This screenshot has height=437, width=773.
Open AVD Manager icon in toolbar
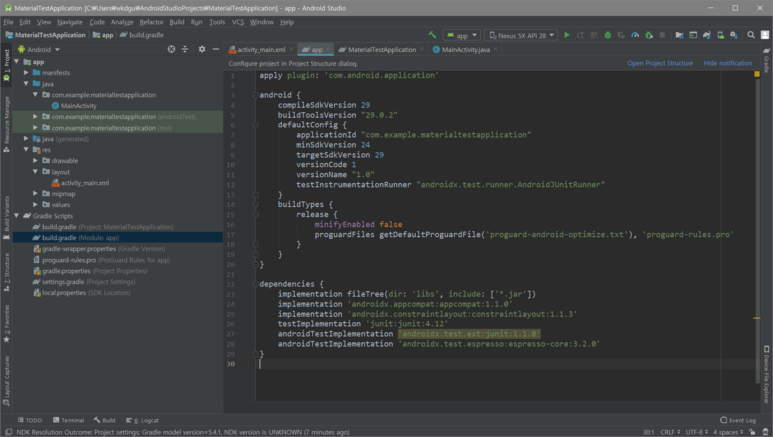720,35
